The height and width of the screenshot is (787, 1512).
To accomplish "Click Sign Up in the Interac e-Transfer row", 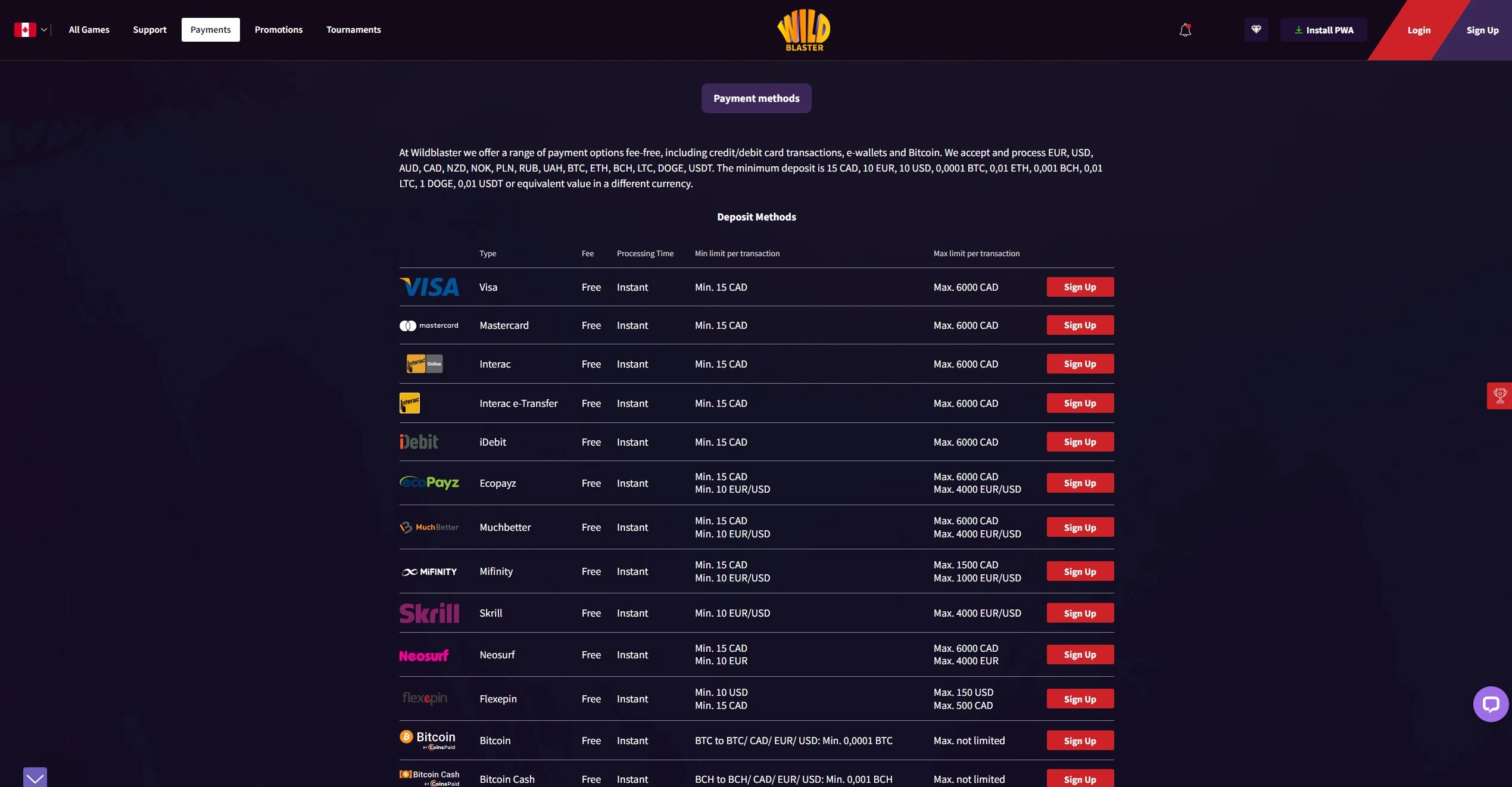I will (1080, 403).
